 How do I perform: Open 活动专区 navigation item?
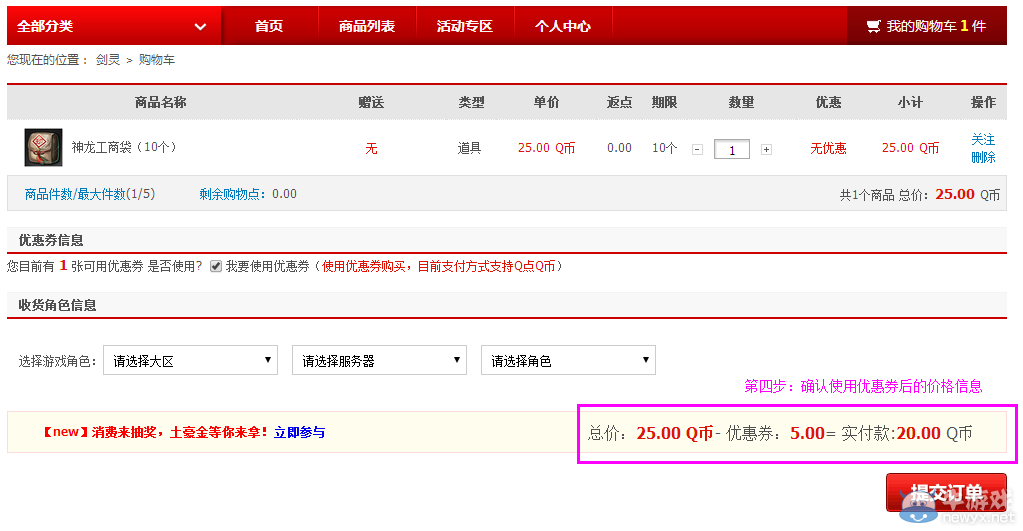pos(465,26)
